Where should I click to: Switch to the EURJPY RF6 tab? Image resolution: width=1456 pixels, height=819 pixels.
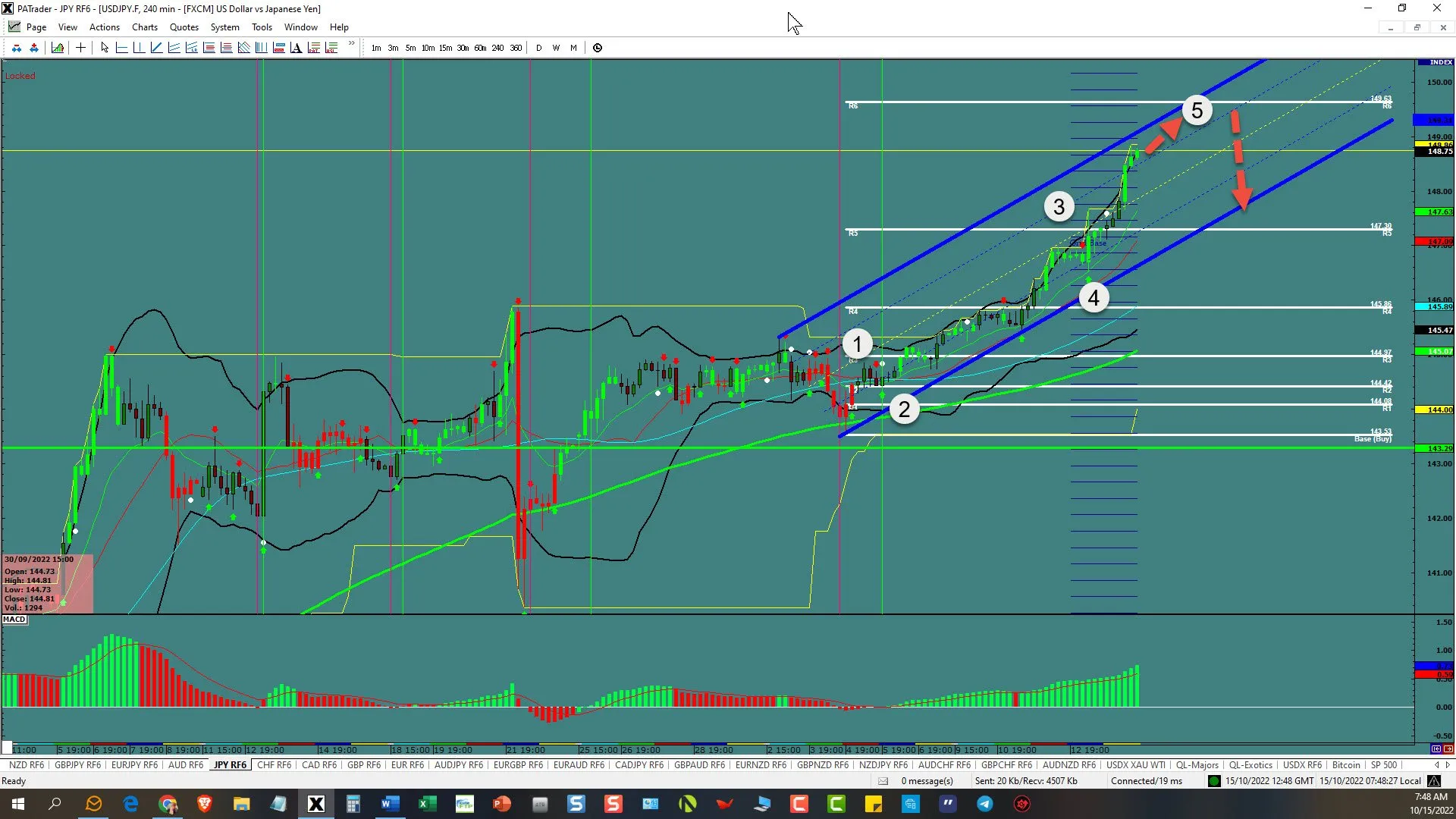click(134, 765)
